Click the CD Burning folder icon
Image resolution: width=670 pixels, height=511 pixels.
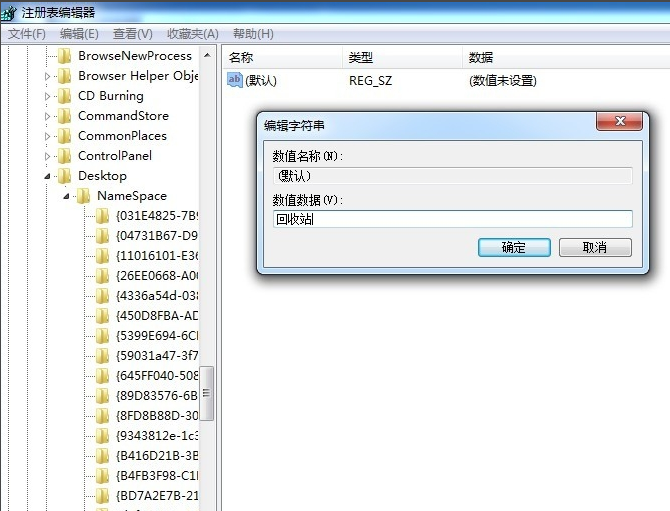pyautogui.click(x=65, y=96)
